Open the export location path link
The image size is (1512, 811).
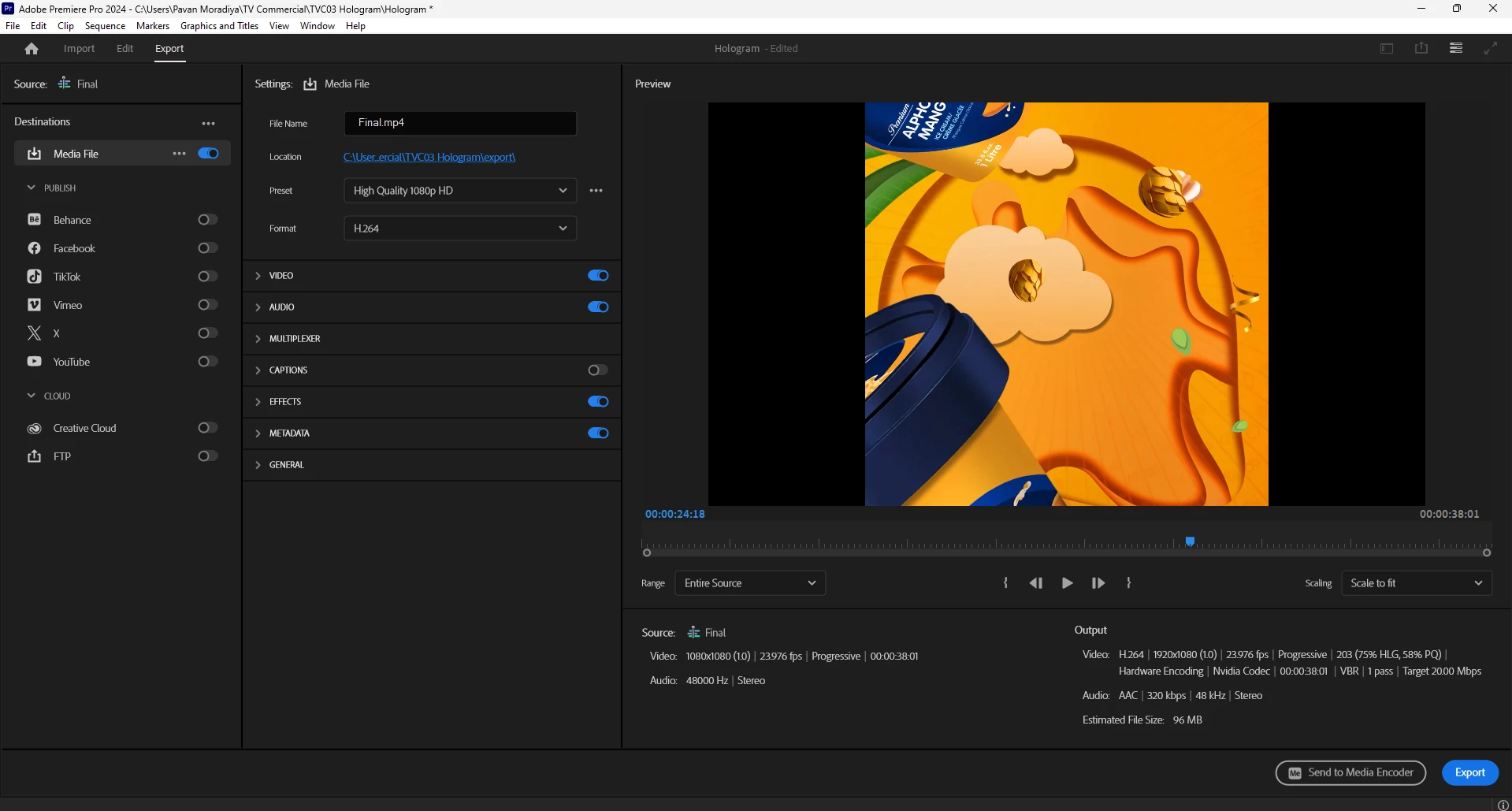(429, 157)
